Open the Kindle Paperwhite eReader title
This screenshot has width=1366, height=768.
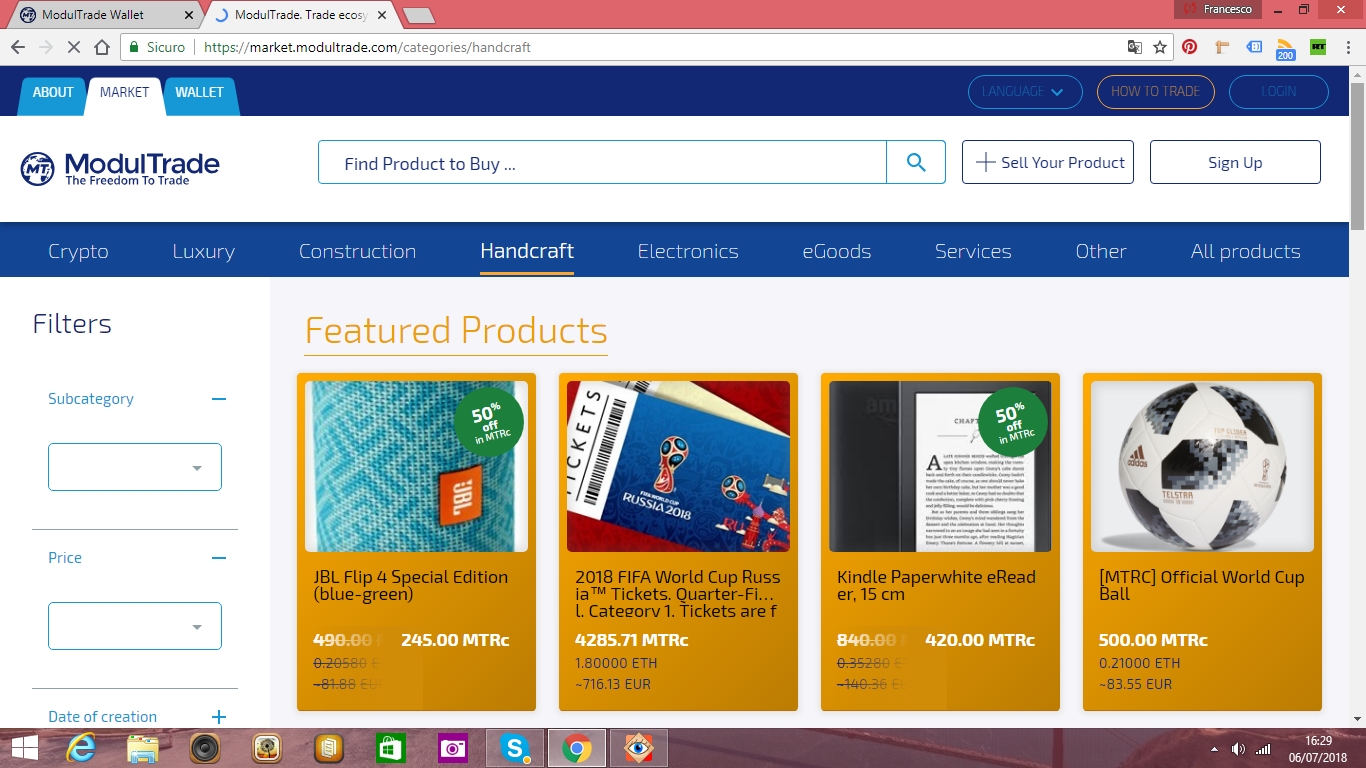[936, 586]
